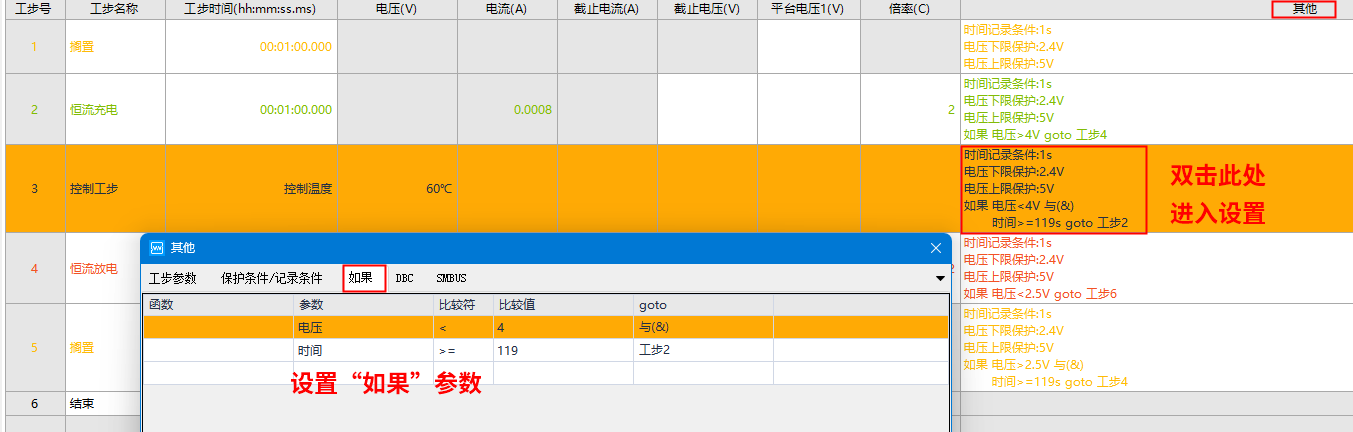Select step 5 搁置 name cell
This screenshot has width=1353, height=432.
click(102, 347)
